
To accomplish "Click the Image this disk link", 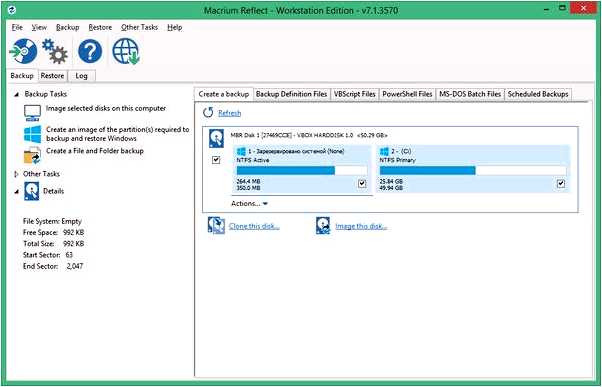I will [361, 226].
